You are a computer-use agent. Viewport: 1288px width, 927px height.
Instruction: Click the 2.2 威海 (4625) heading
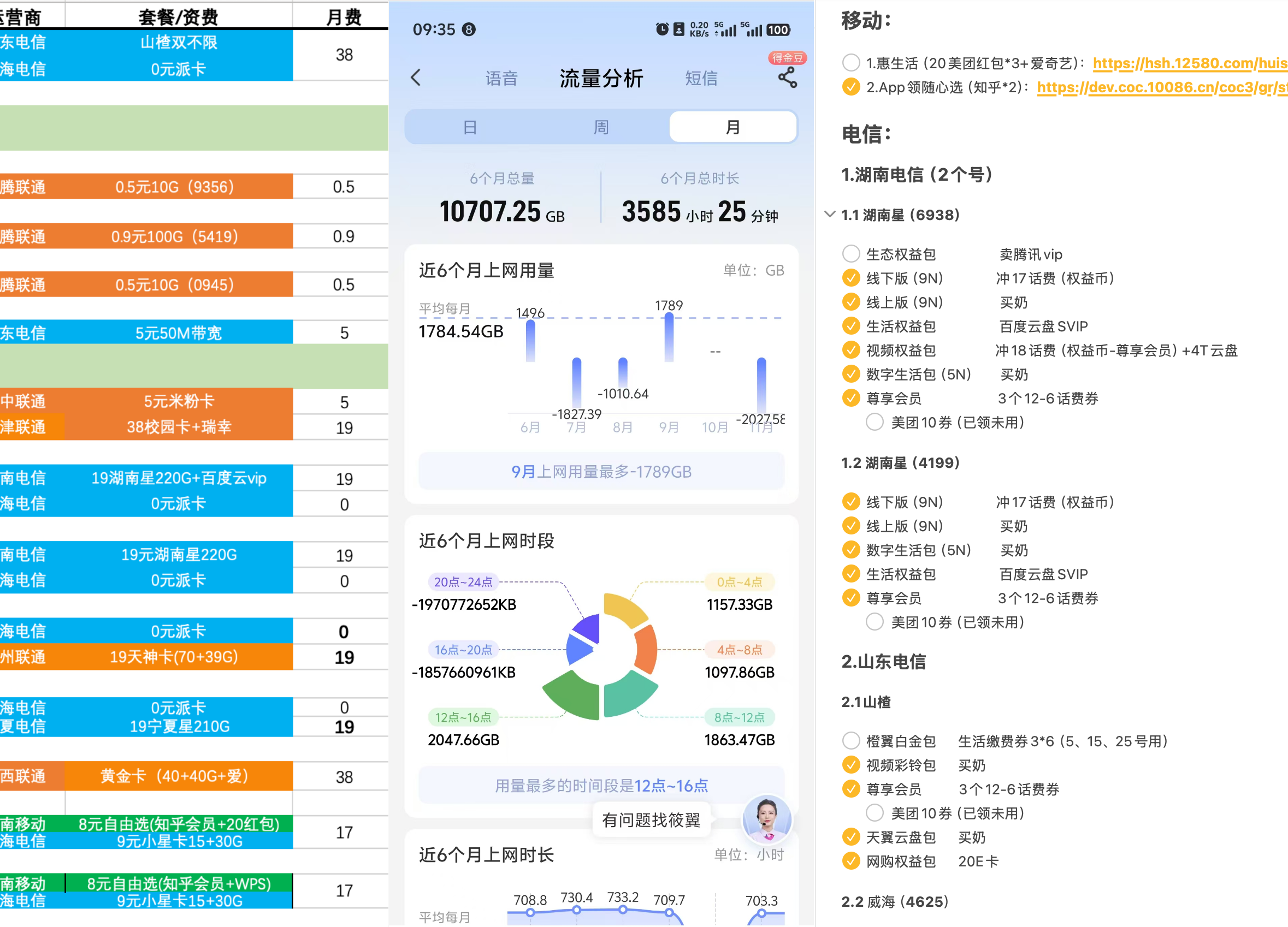(895, 901)
